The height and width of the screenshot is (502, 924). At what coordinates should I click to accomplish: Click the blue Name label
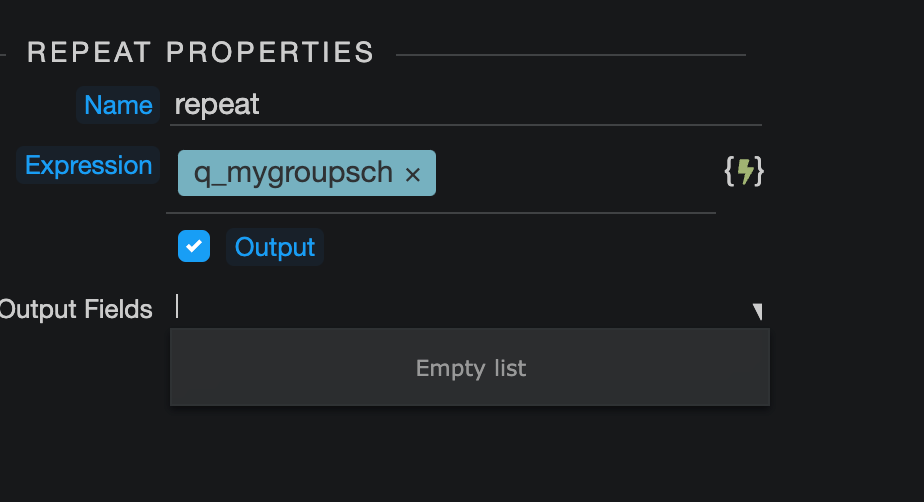coord(118,105)
